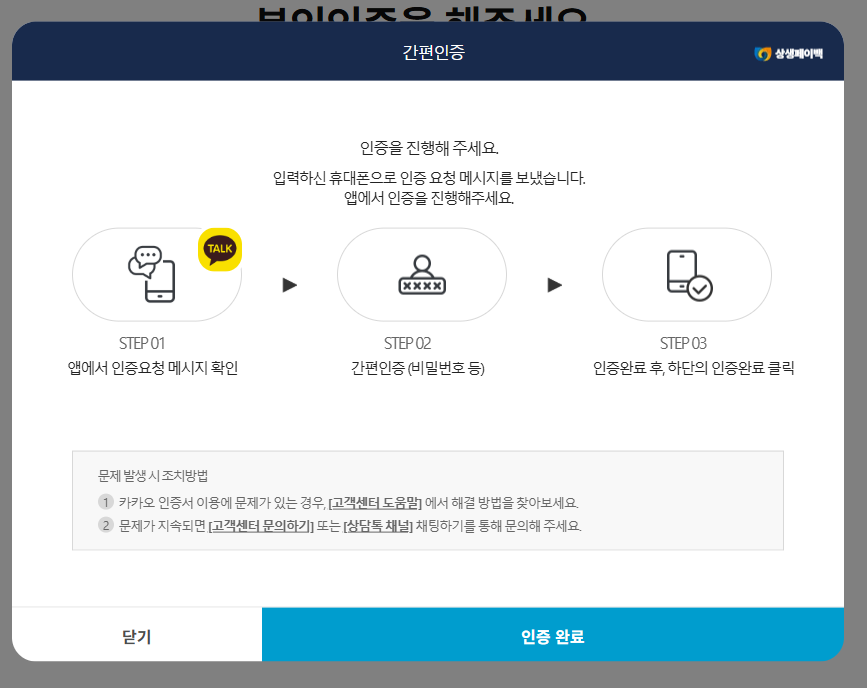867x688 pixels.
Task: Click the arrow between STEP 01 and STEP 02
Action: point(289,283)
